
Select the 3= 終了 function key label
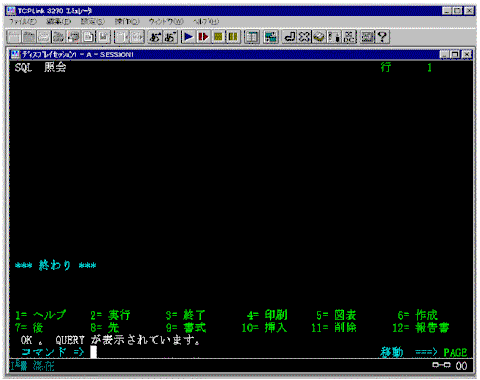(186, 315)
